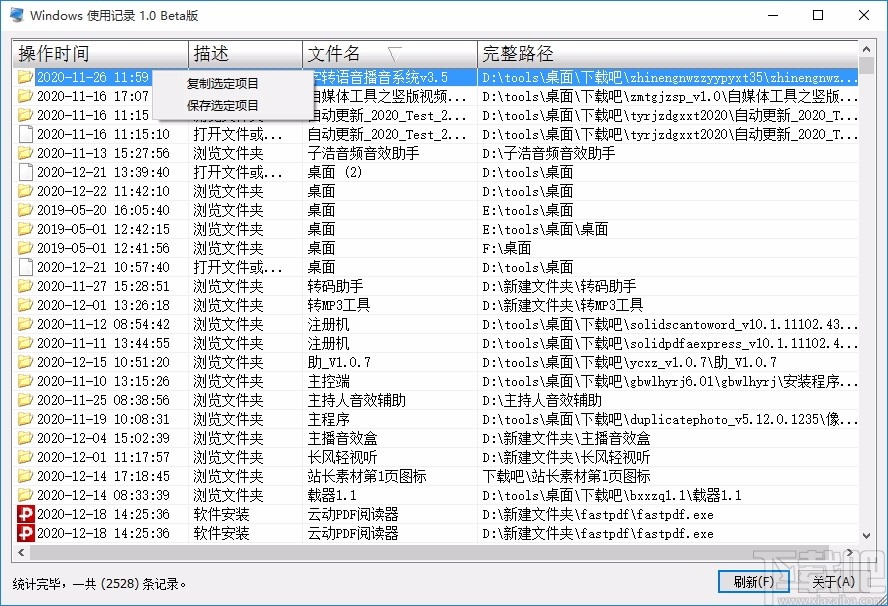Click the folder icon beside 注册机

[x=25, y=324]
